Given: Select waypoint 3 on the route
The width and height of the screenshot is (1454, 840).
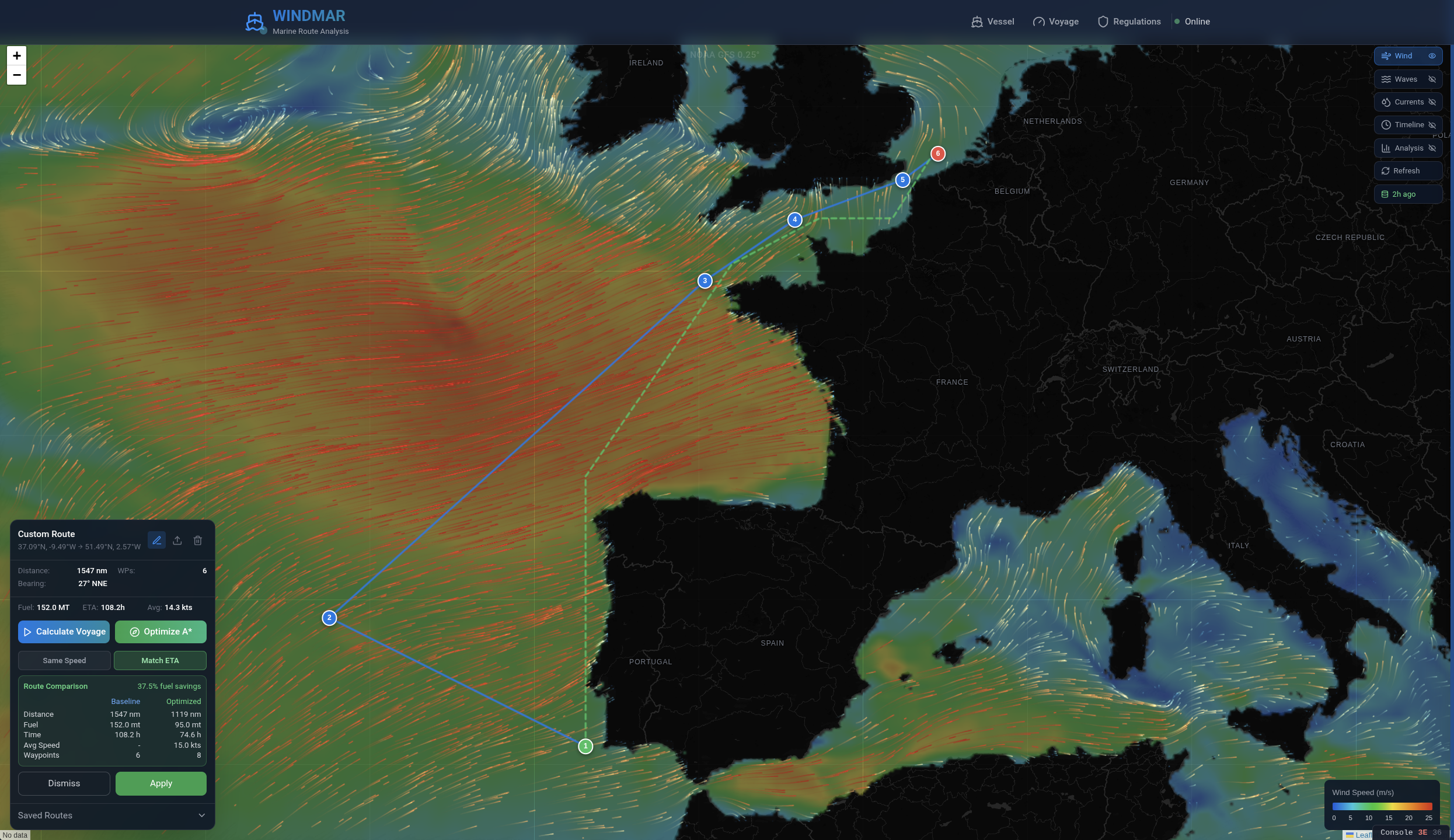Looking at the screenshot, I should [705, 280].
